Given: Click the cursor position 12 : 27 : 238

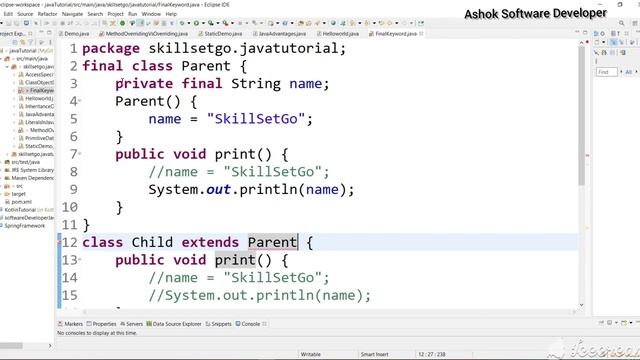Looking at the screenshot, I should click(x=431, y=354).
